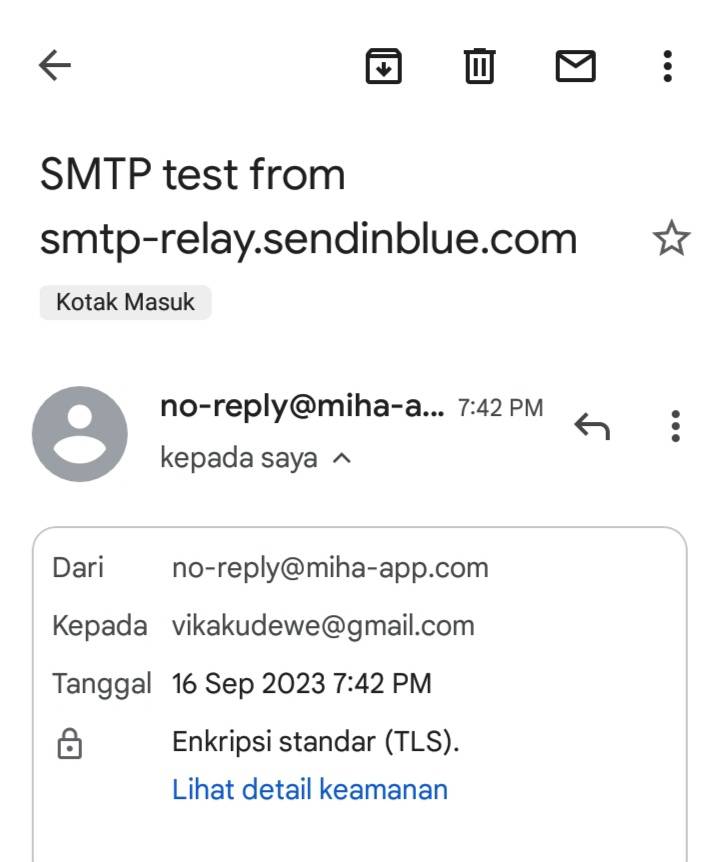The height and width of the screenshot is (862, 712).
Task: Tap recipient address vikakudewe@gmail.com
Action: point(323,626)
